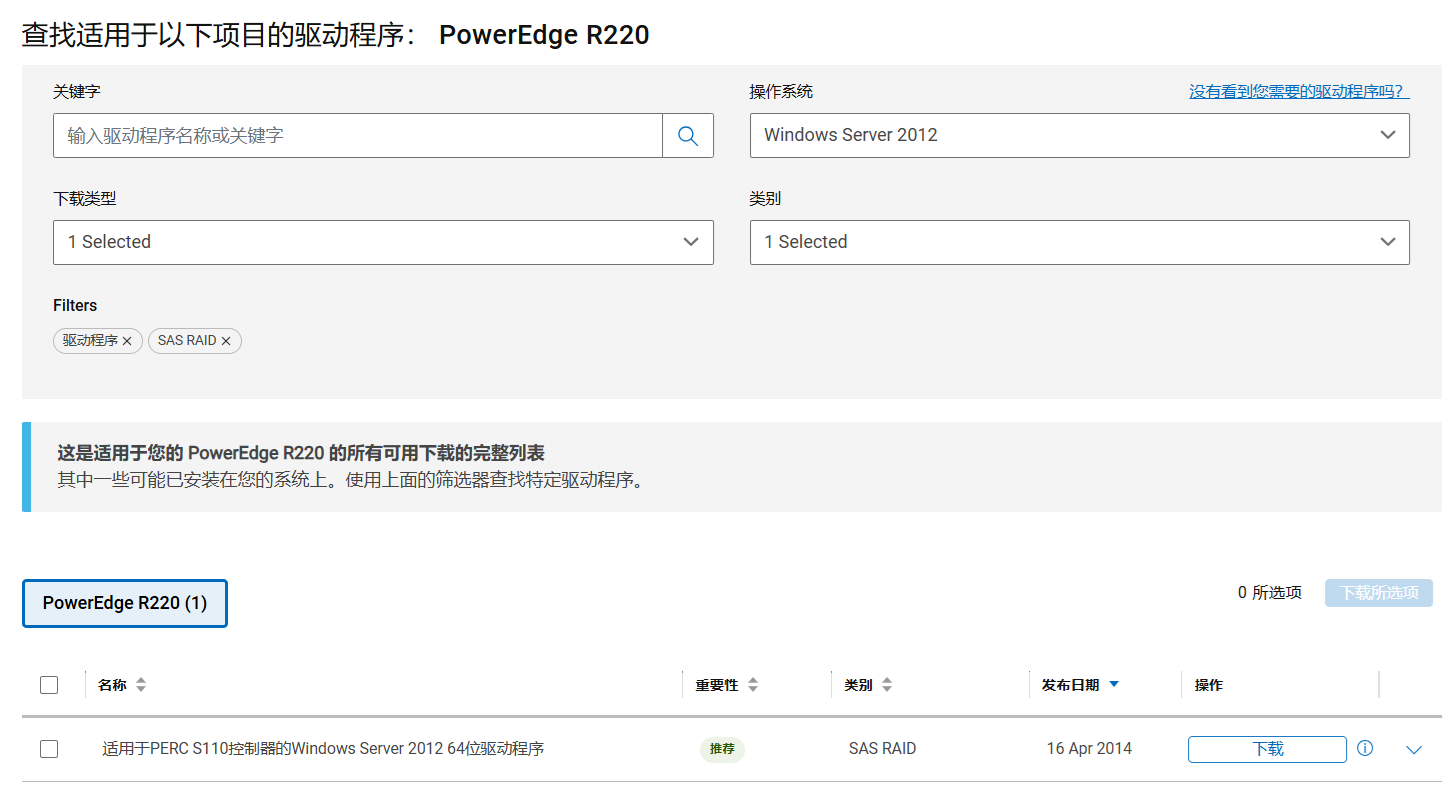
Task: Click the keyword search magnifier icon
Action: point(688,135)
